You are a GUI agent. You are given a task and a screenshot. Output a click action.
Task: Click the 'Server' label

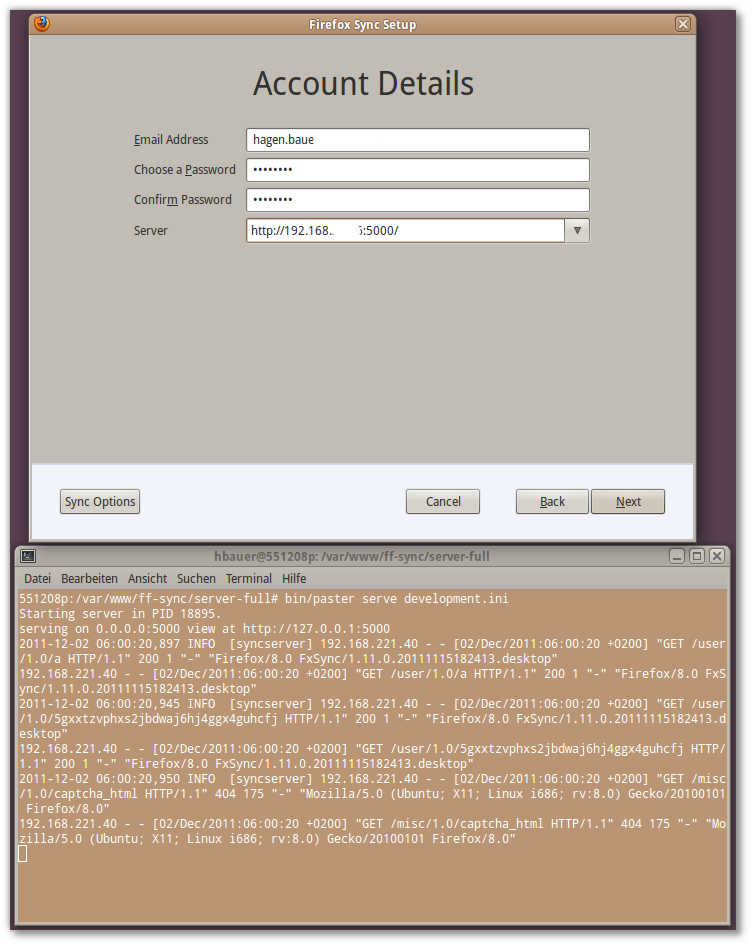[151, 231]
